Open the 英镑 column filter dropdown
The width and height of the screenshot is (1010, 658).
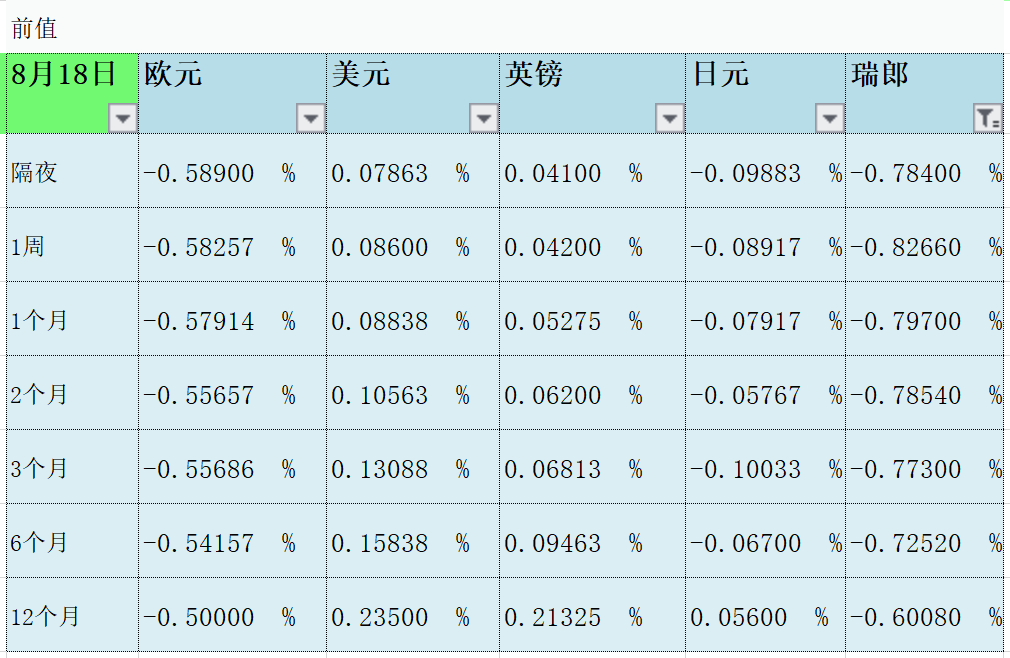click(670, 119)
